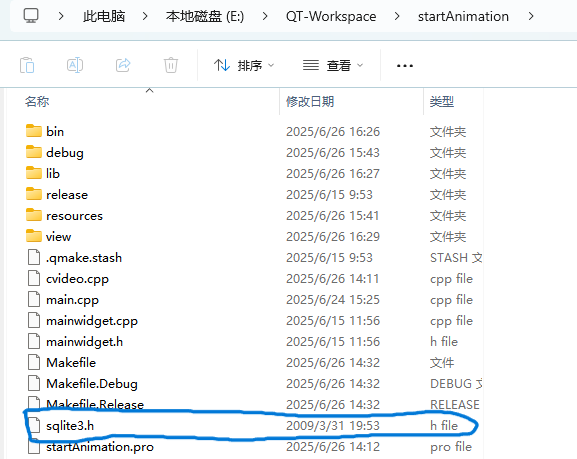This screenshot has height=459, width=577.
Task: Select the release folder icon
Action: click(34, 194)
